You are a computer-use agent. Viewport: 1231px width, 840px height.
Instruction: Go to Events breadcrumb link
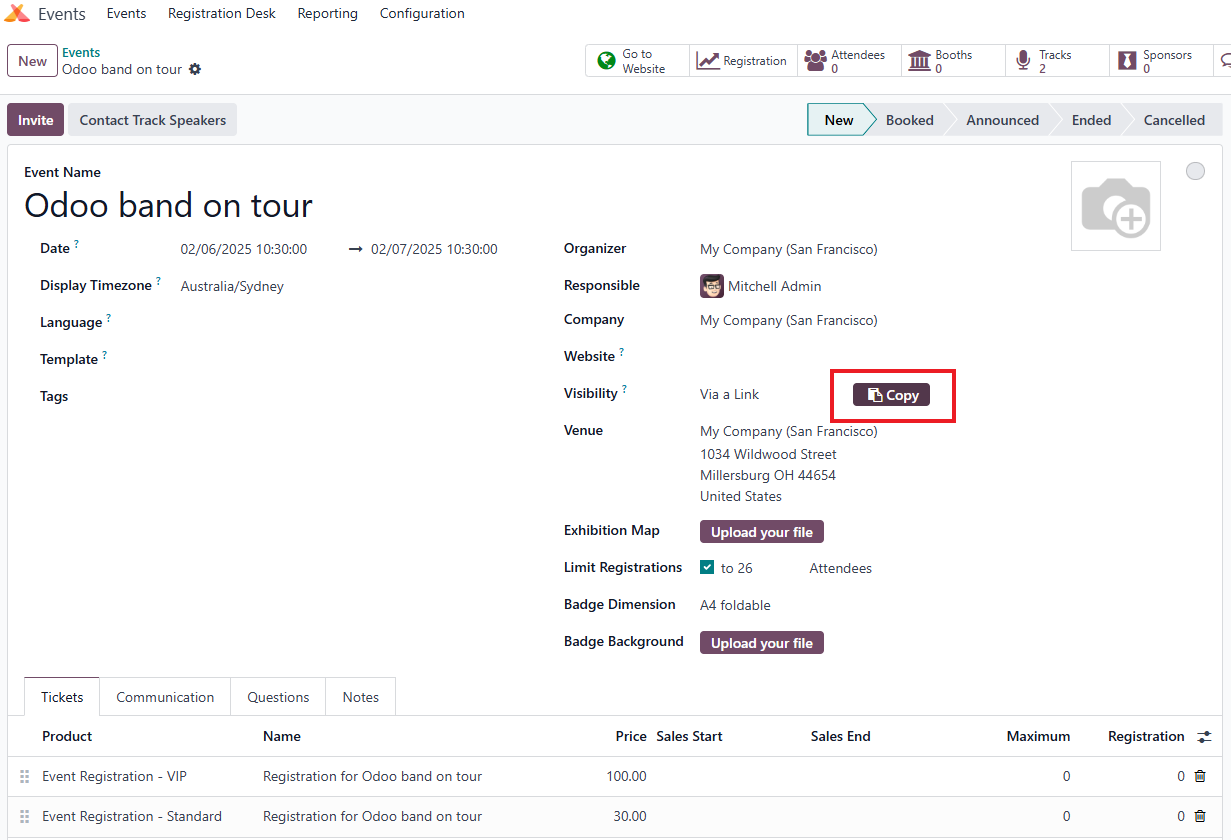point(81,53)
